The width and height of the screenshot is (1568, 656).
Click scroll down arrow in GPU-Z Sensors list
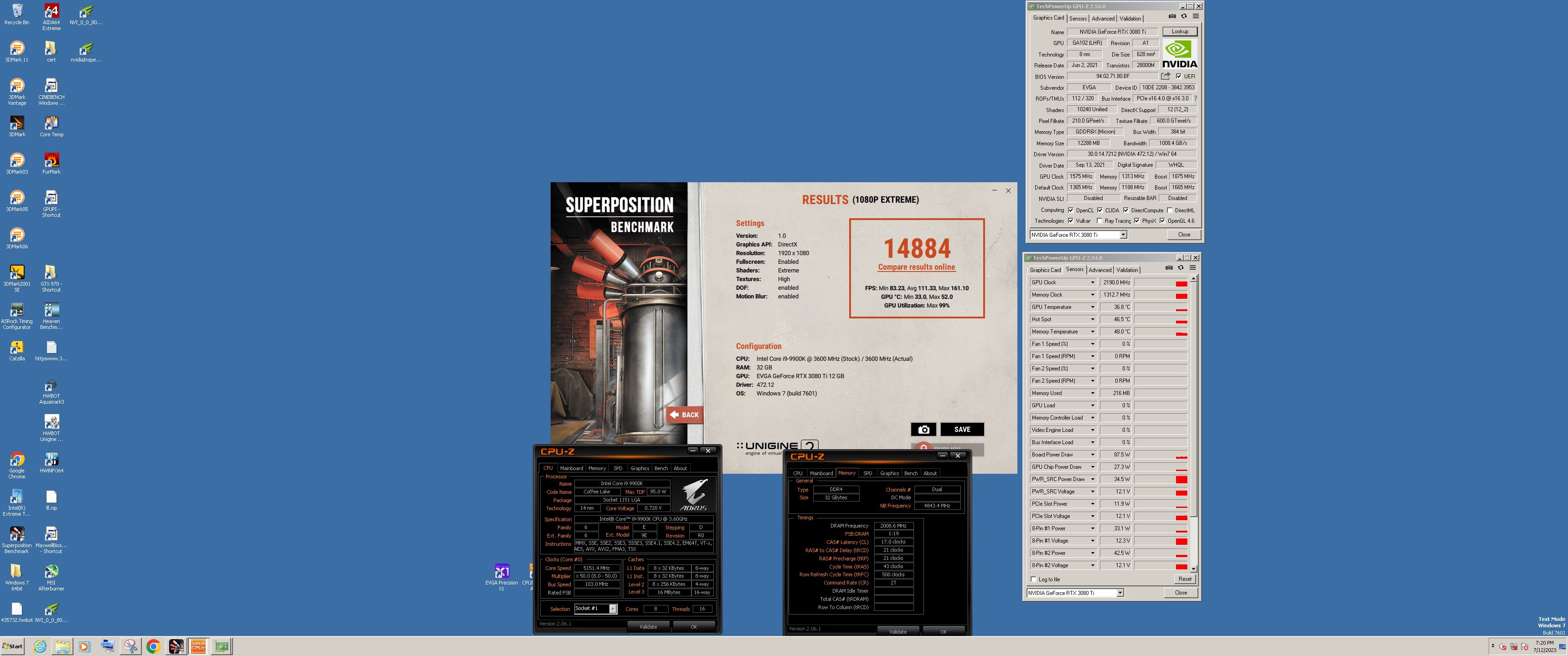click(1193, 569)
